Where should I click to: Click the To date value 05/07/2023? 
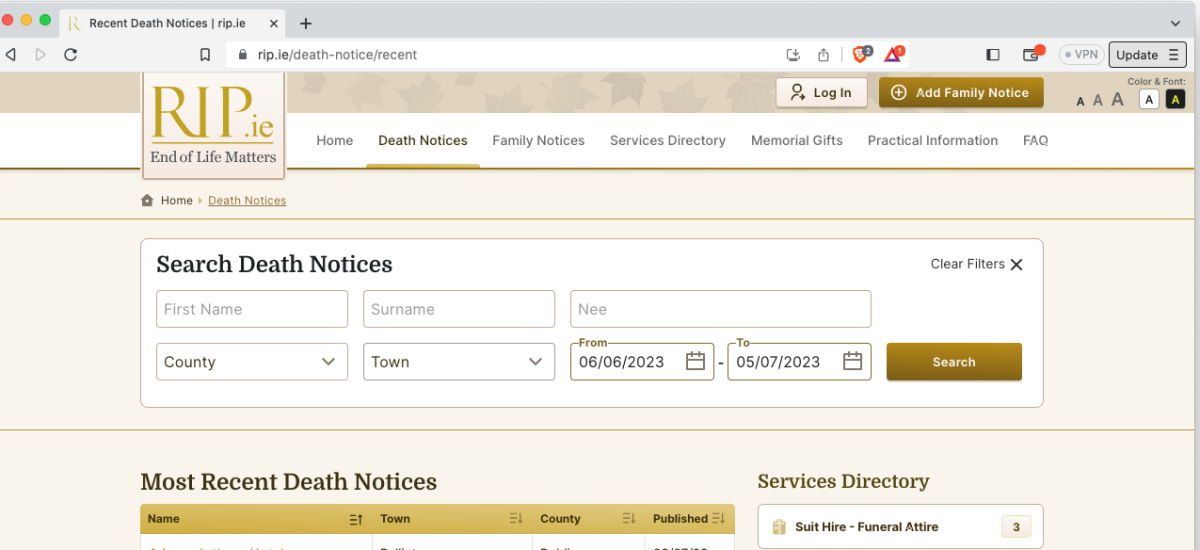pyautogui.click(x=778, y=362)
